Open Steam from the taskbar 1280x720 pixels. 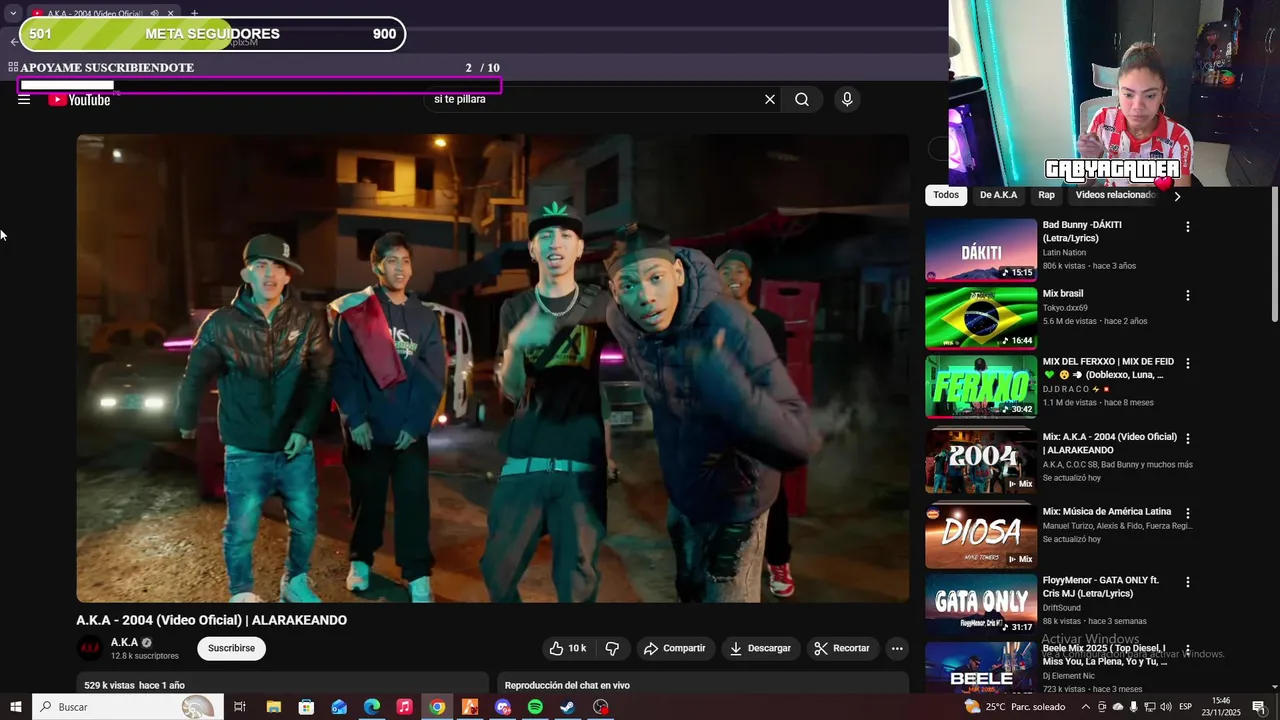pos(567,707)
